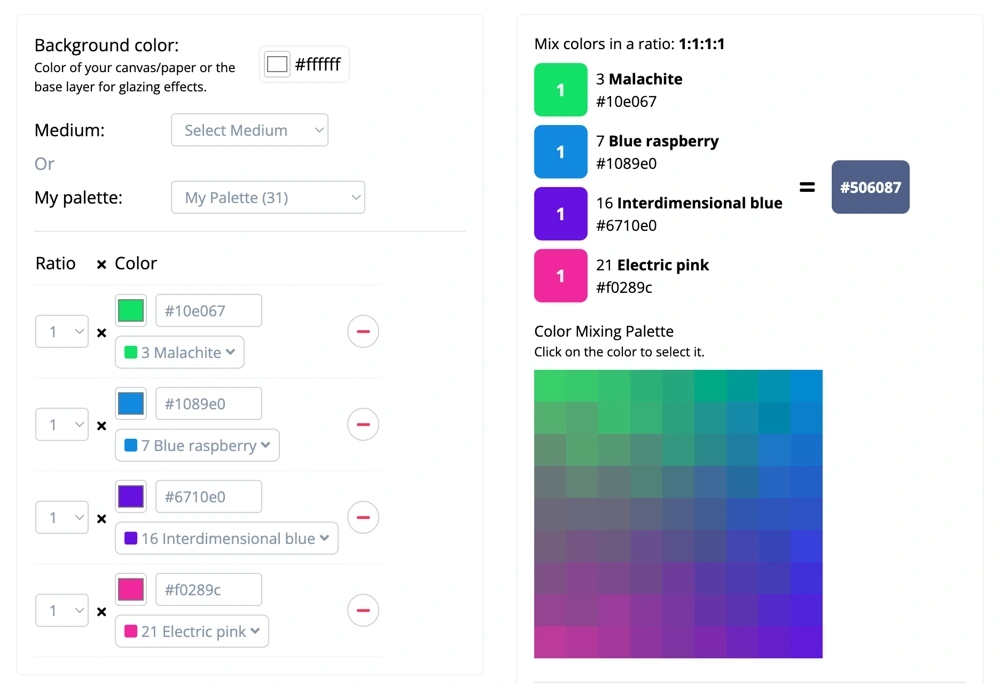Delete the Interdimensional blue row
This screenshot has width=1000, height=684.
pyautogui.click(x=363, y=517)
